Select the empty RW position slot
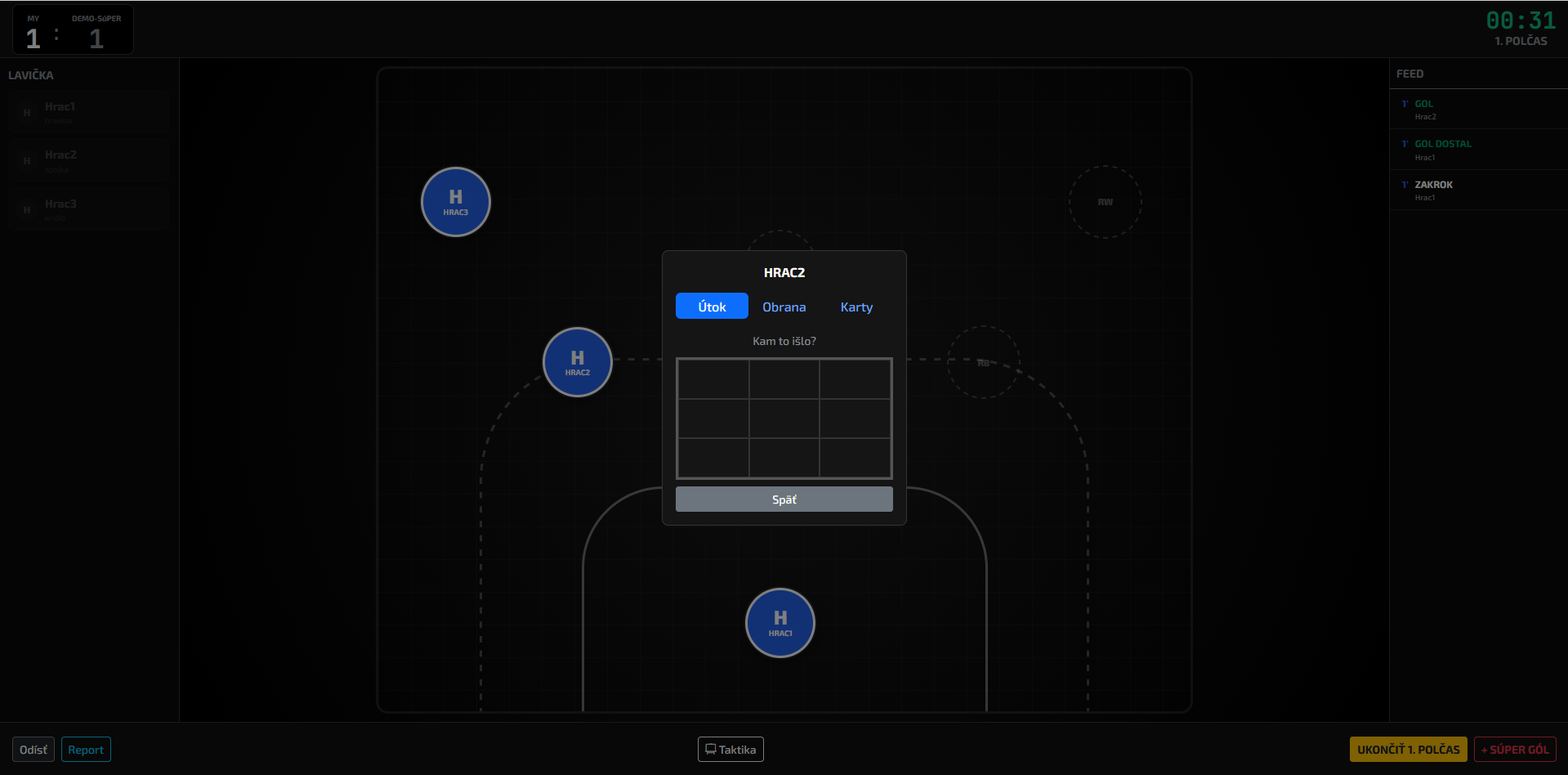 1105,202
